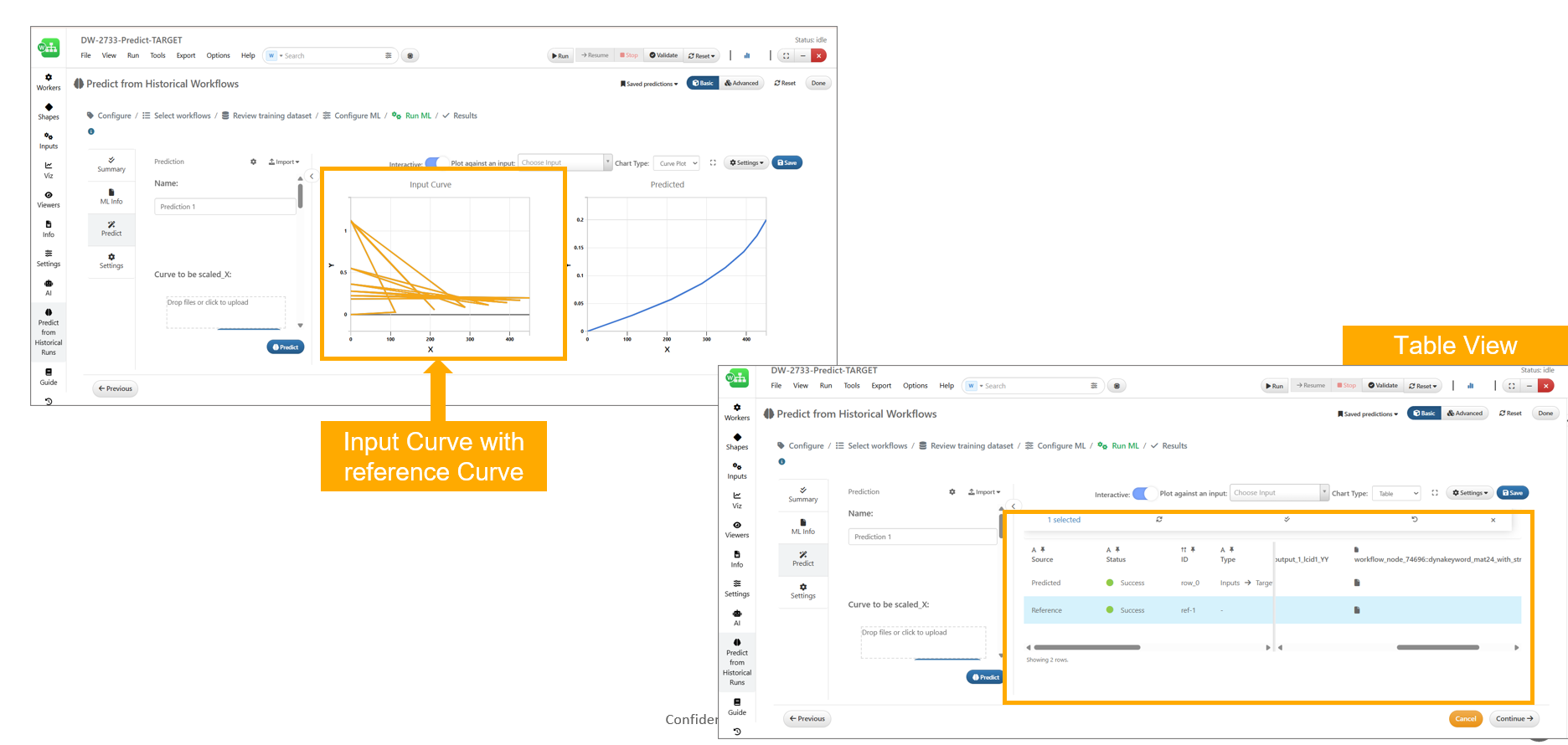Open Guide in the upper-left window sidebar
This screenshot has height=745, width=1568.
(49, 377)
